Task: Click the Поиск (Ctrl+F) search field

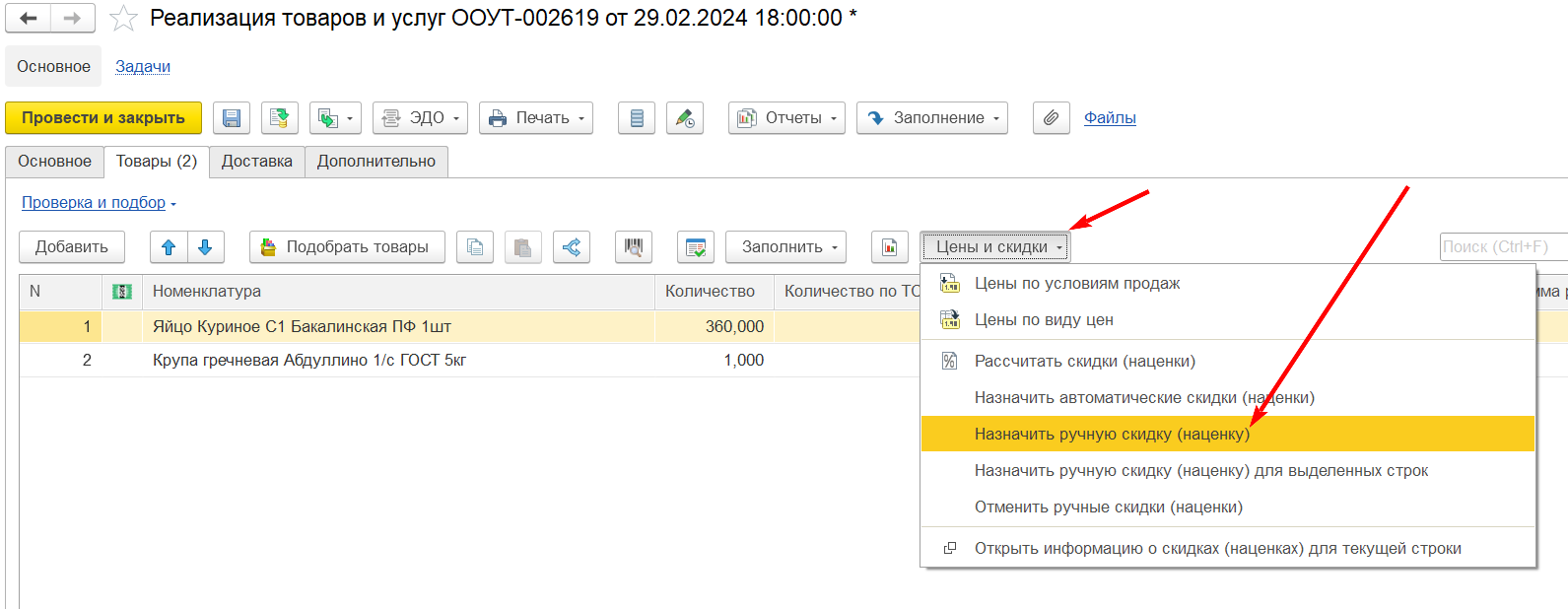Action: click(x=1501, y=247)
